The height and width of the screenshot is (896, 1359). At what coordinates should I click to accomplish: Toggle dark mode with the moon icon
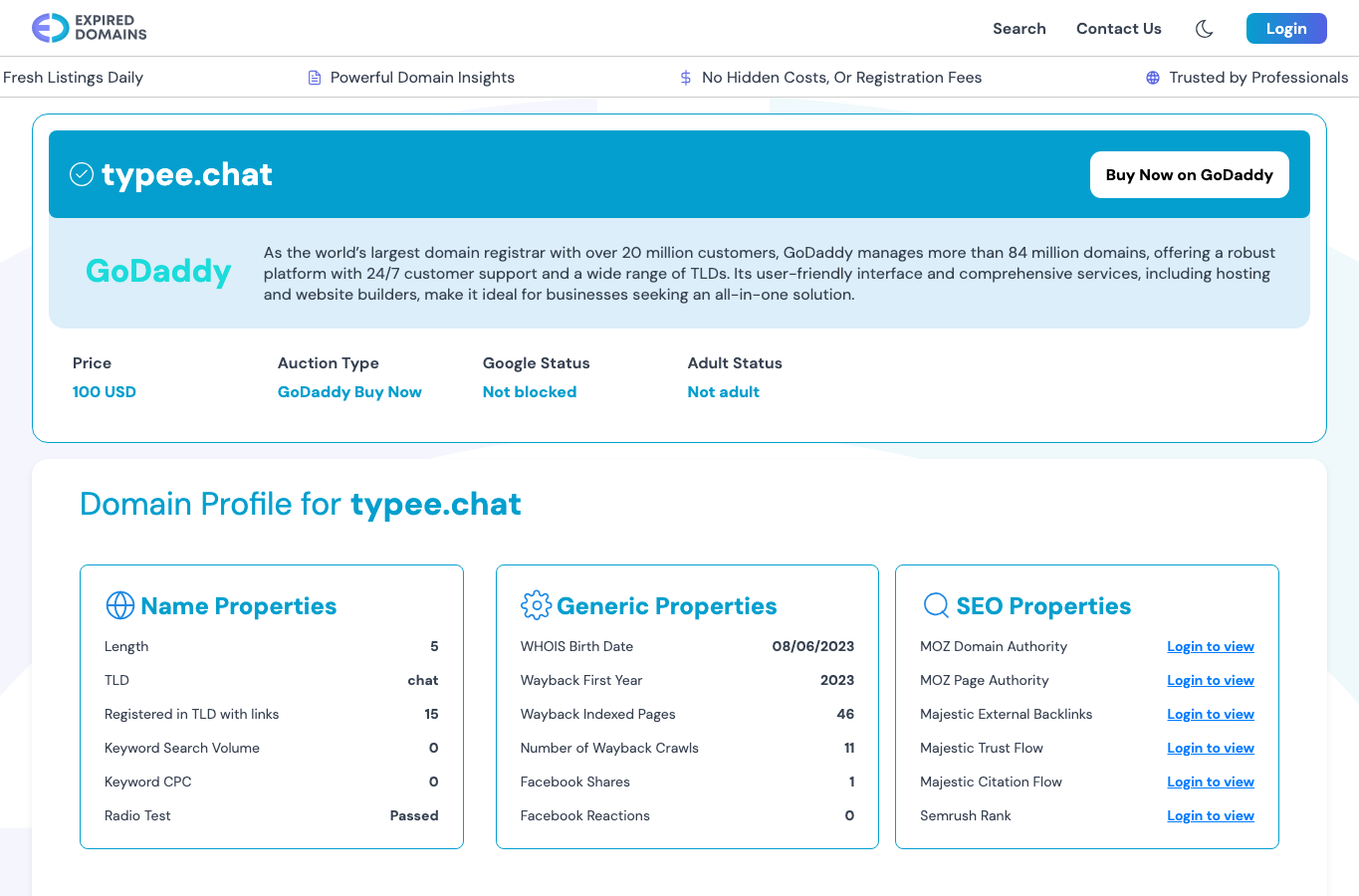click(x=1204, y=29)
